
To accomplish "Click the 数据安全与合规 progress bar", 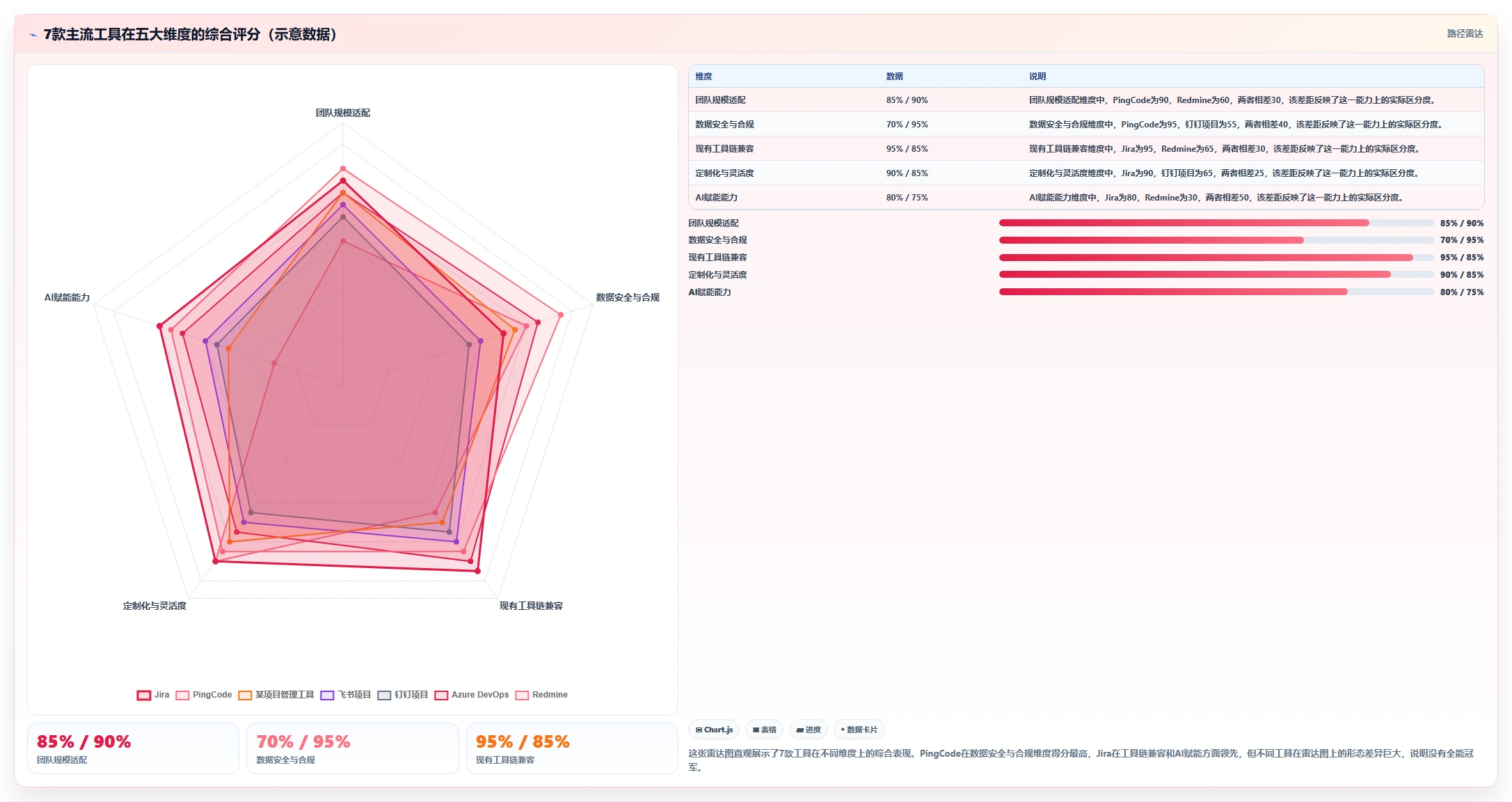I will 1216,240.
